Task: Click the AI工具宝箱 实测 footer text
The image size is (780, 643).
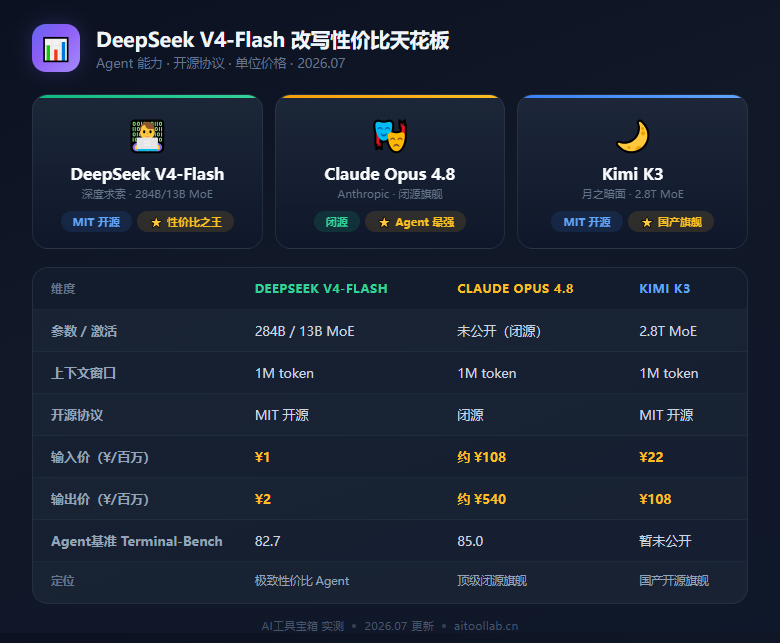Action: [303, 626]
